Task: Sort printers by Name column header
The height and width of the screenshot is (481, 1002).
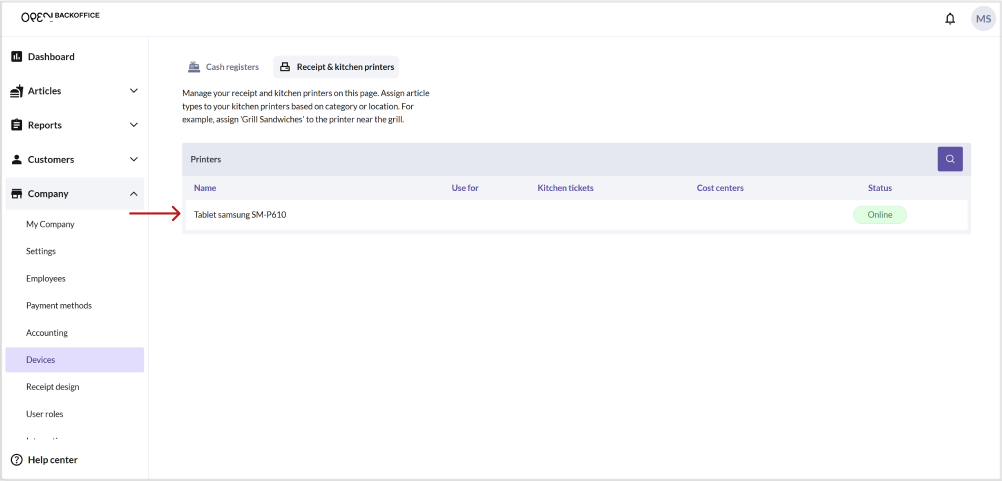Action: [x=205, y=188]
